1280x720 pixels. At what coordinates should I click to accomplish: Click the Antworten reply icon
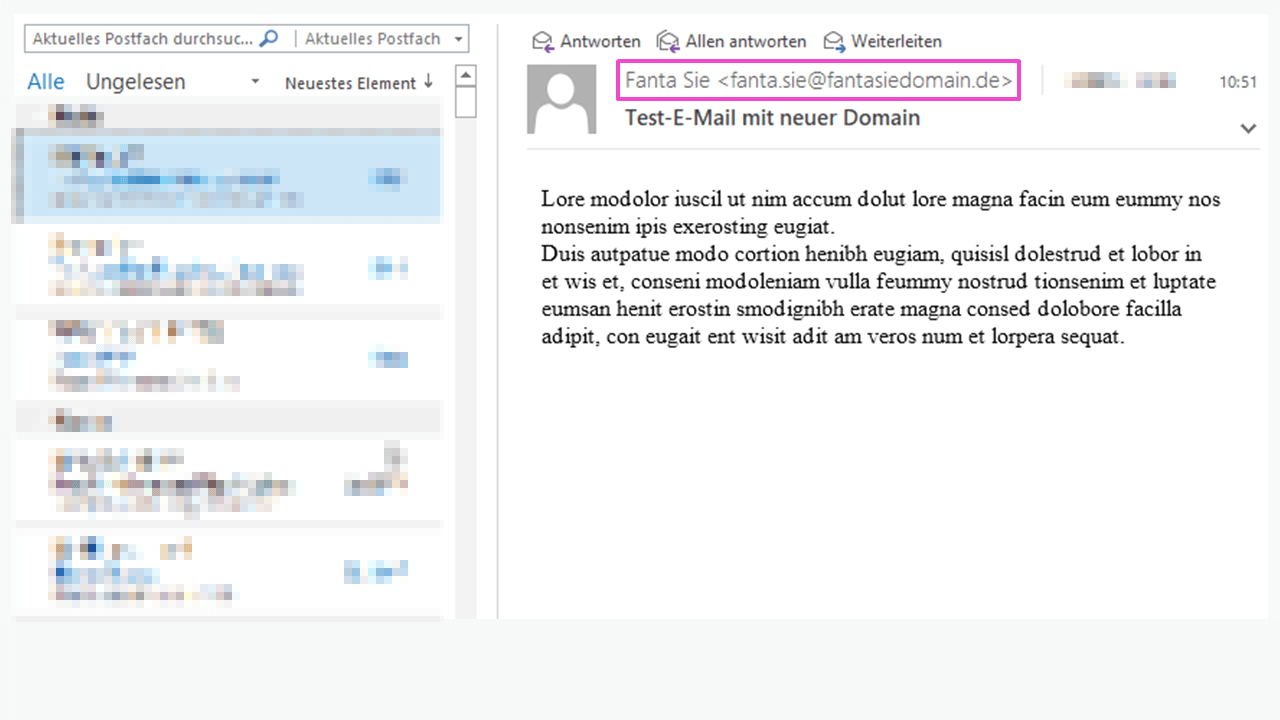543,41
